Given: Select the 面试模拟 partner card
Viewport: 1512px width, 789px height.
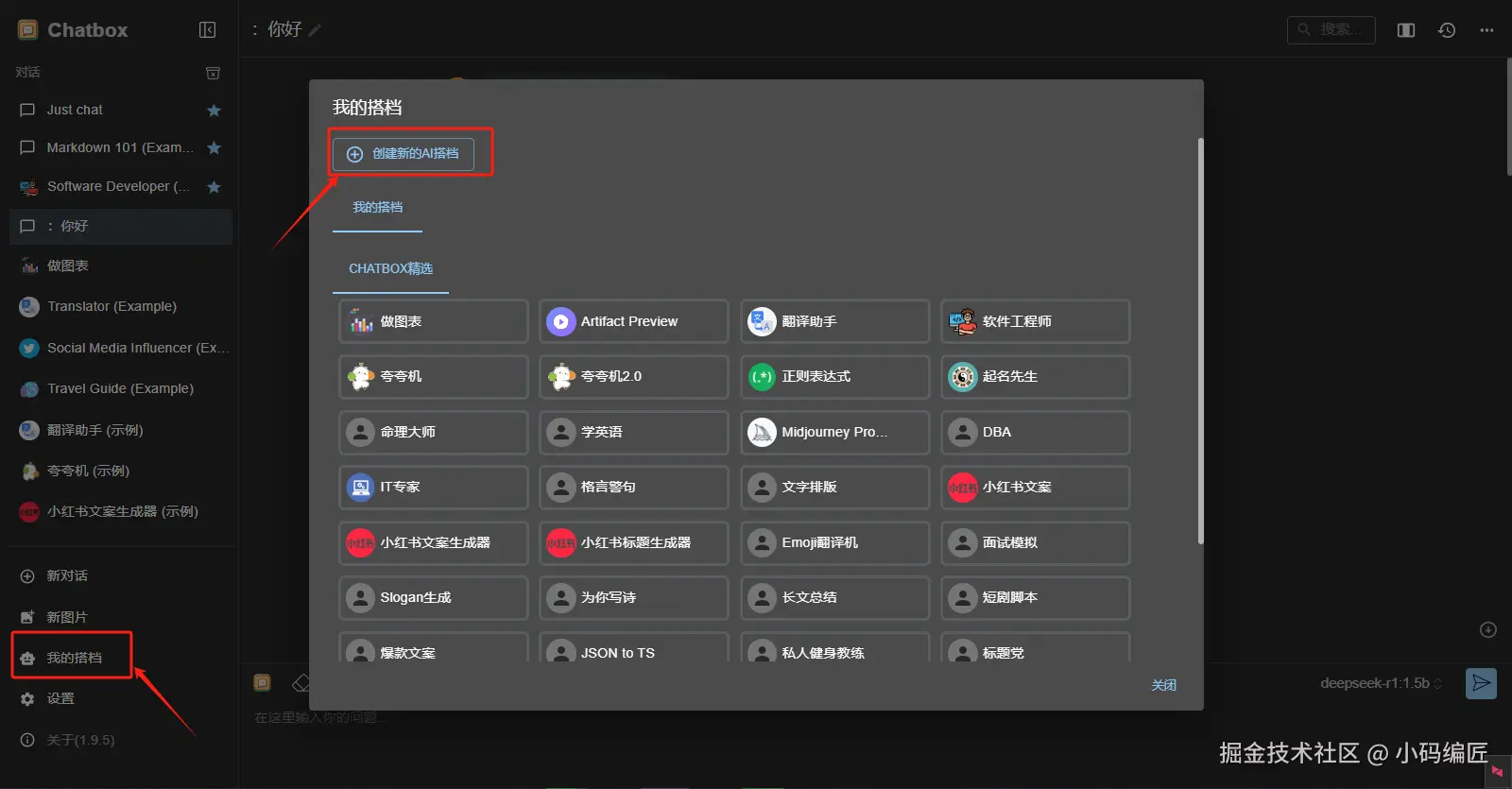Looking at the screenshot, I should coord(1035,542).
